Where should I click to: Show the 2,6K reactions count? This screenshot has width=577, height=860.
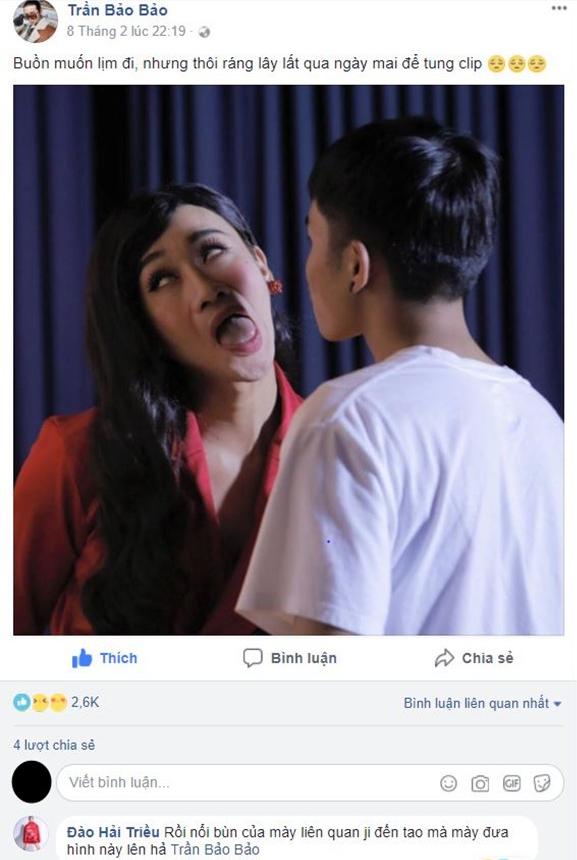[85, 702]
